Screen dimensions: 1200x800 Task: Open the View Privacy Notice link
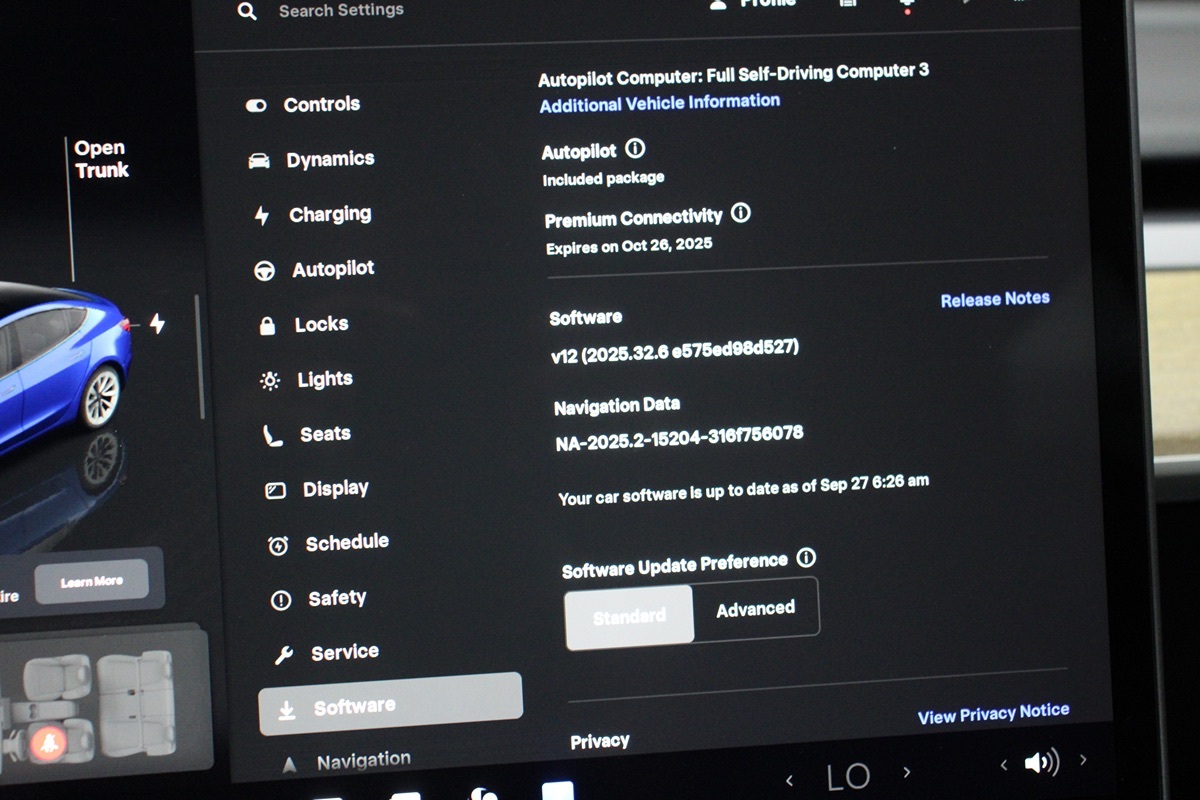[994, 713]
